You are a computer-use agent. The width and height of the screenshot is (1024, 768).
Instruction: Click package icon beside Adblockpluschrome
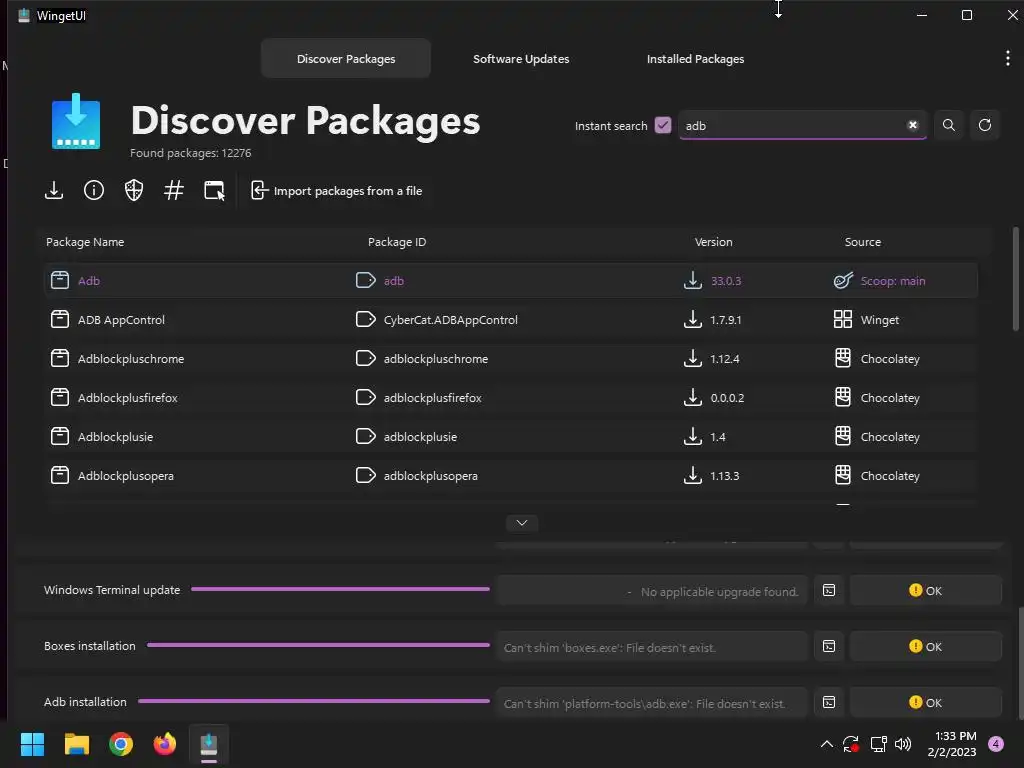(60, 359)
